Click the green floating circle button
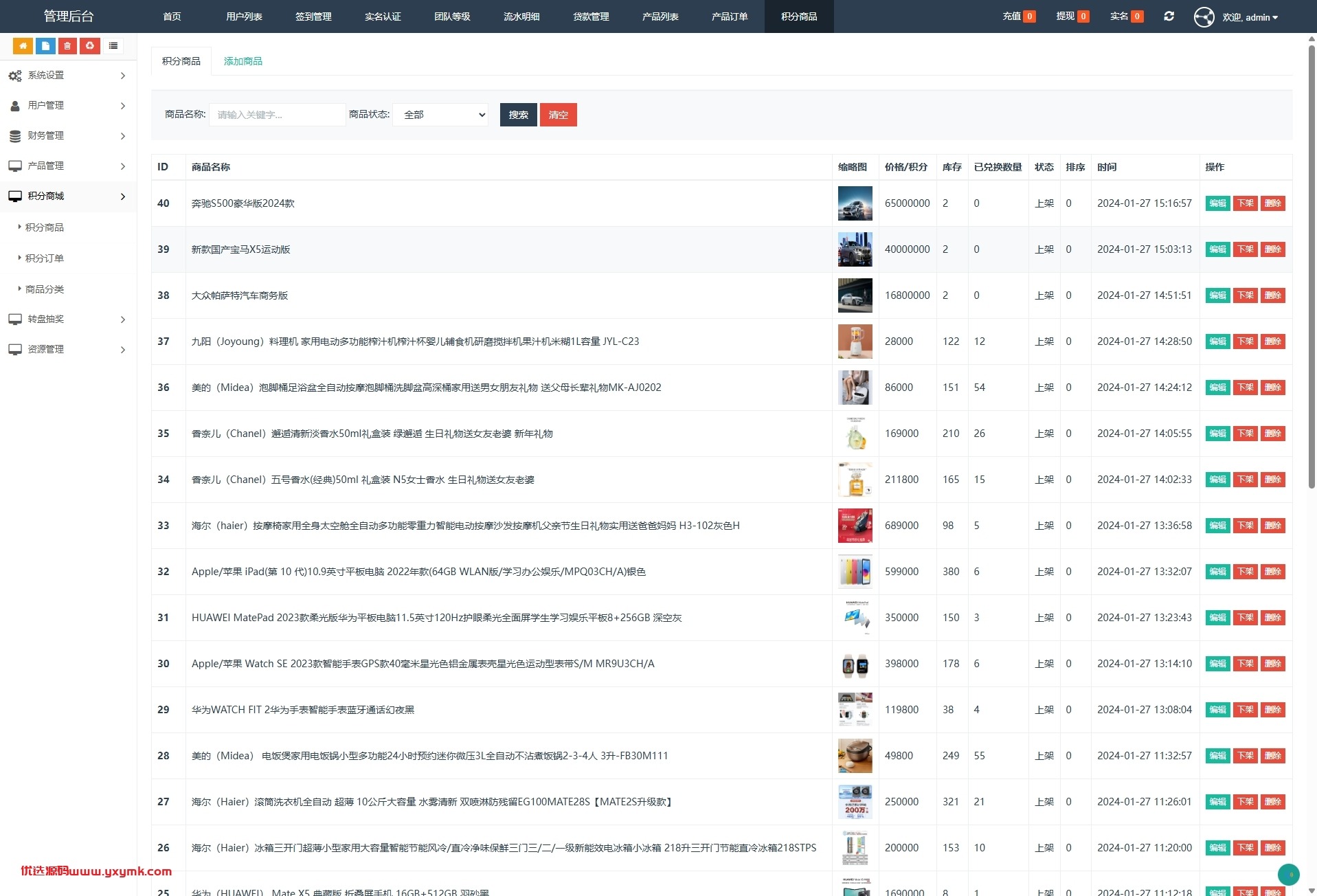 click(1289, 874)
